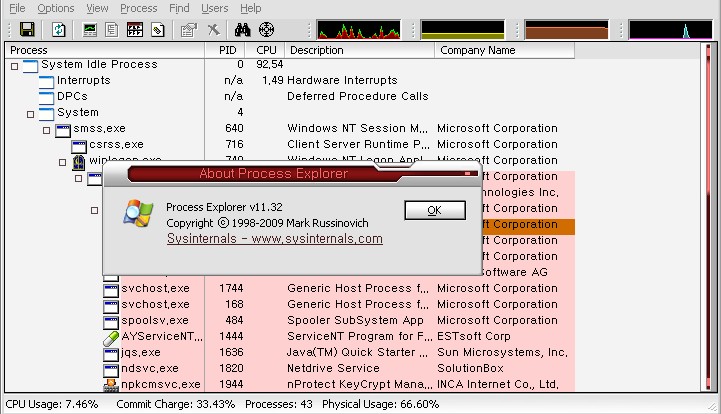Click the vertical scrollbar of the process list
Viewport: 721px width, 414px height.
tap(708, 217)
